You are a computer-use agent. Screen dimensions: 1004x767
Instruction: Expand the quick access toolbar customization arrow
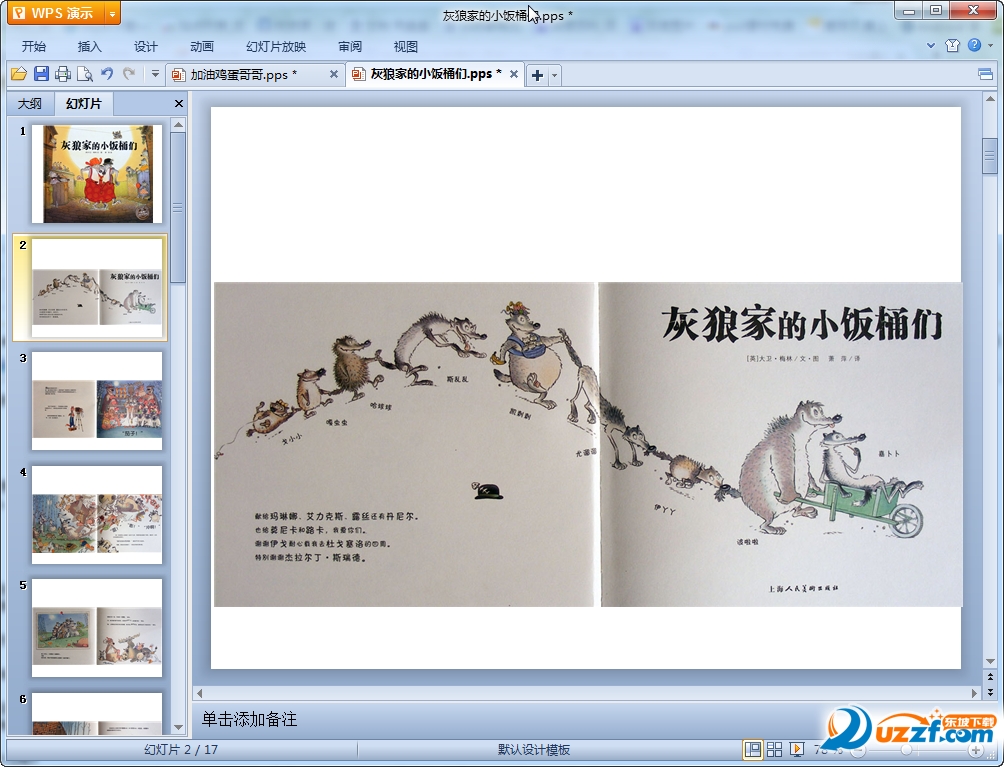155,74
